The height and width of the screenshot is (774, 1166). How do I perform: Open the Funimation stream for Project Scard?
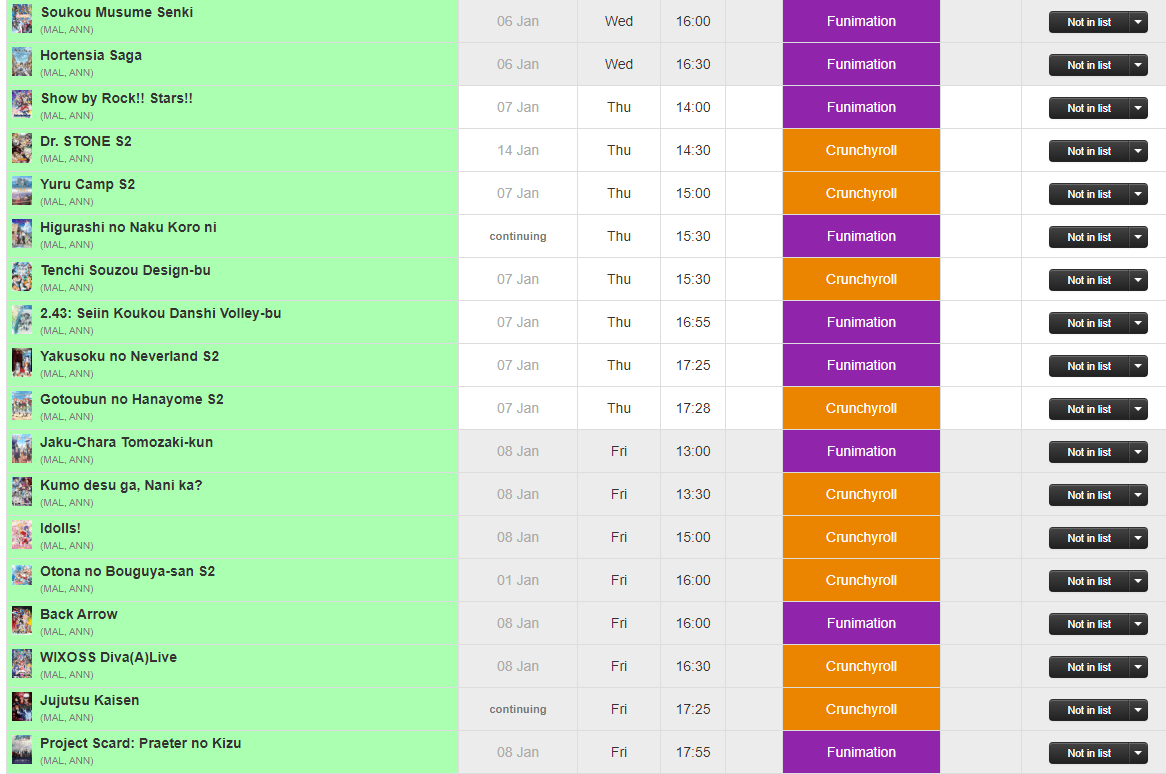[861, 752]
